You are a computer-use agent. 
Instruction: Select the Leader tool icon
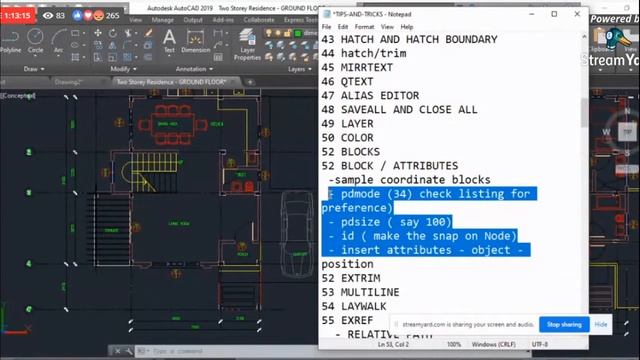click(218, 45)
